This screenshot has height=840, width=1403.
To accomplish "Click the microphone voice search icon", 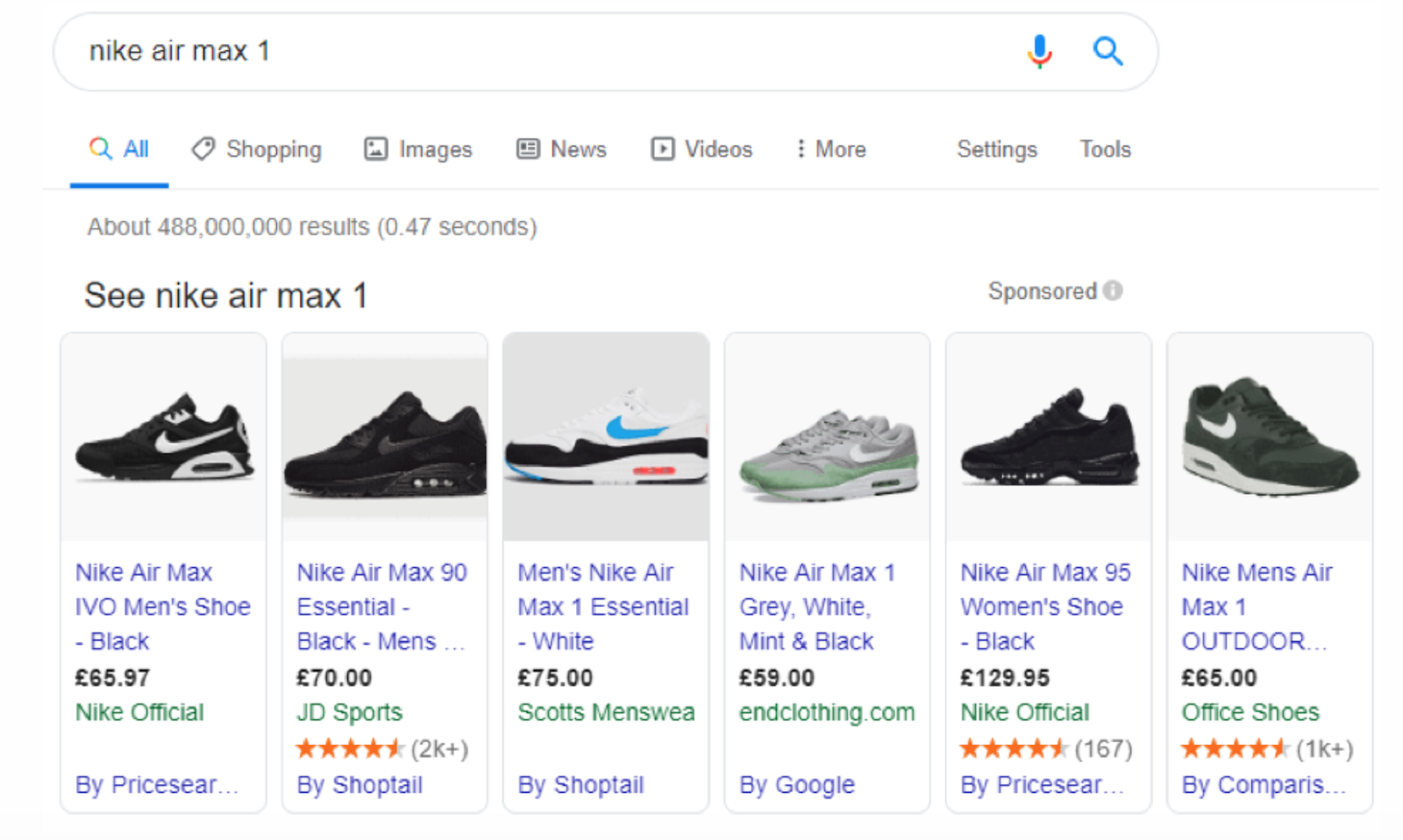I will [1039, 52].
